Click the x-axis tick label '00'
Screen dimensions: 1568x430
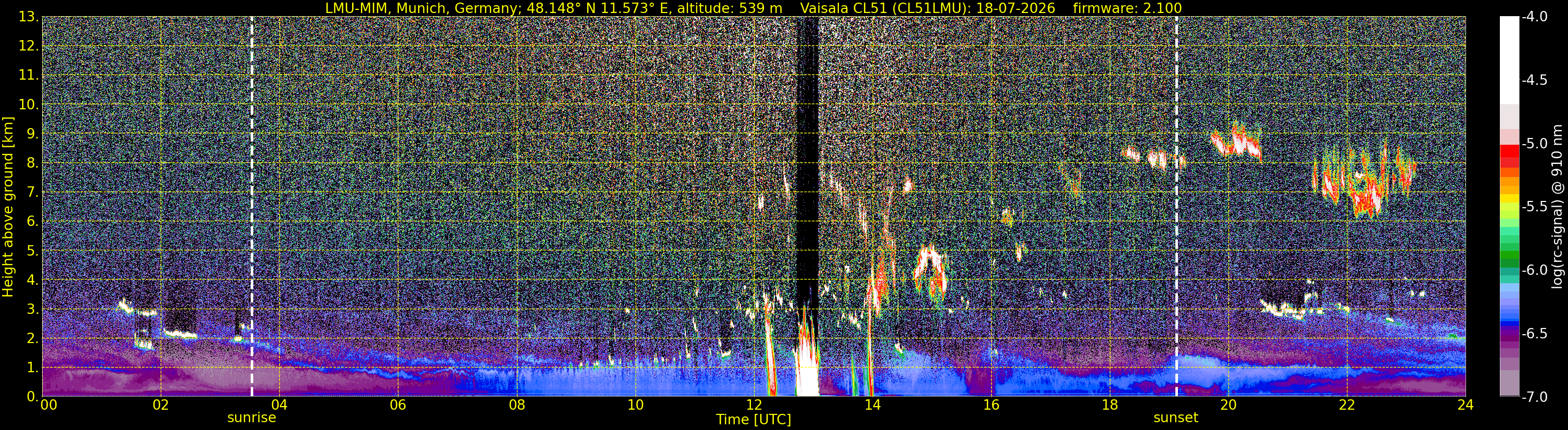(x=49, y=405)
